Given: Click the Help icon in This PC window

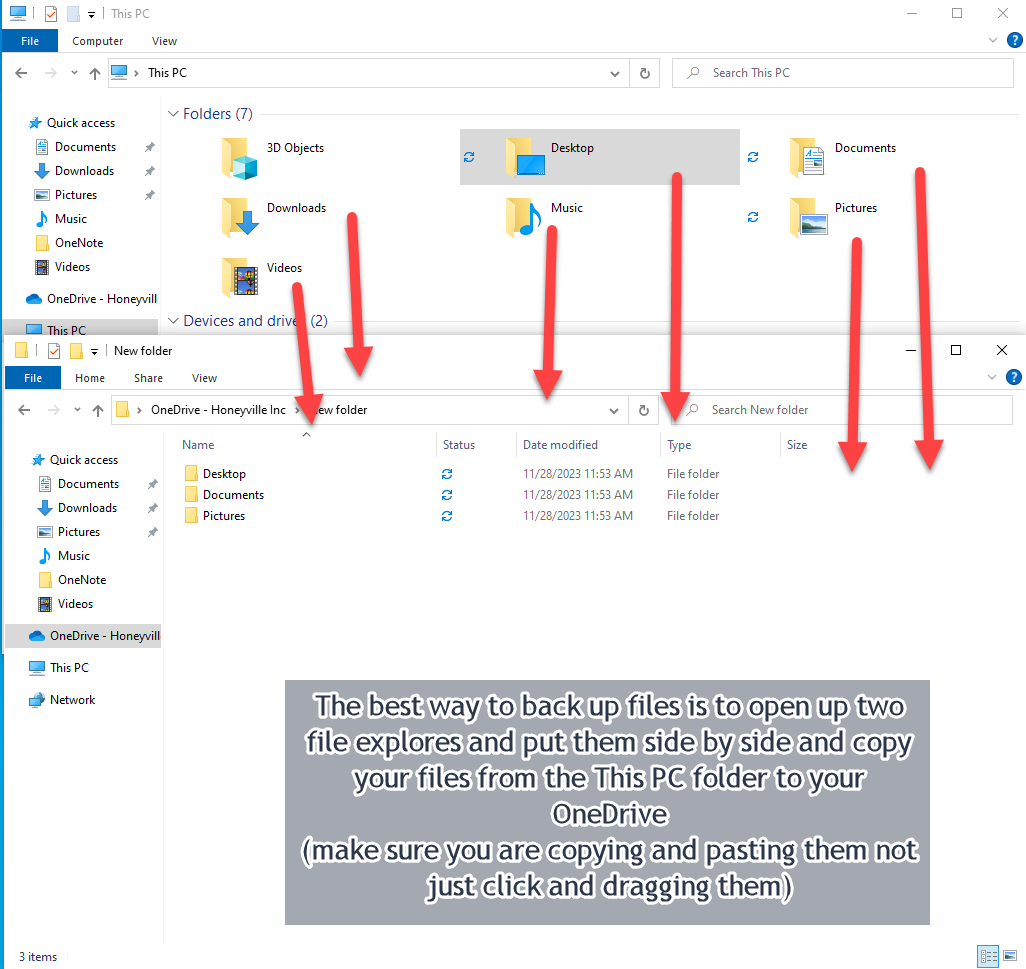Looking at the screenshot, I should [x=1014, y=41].
